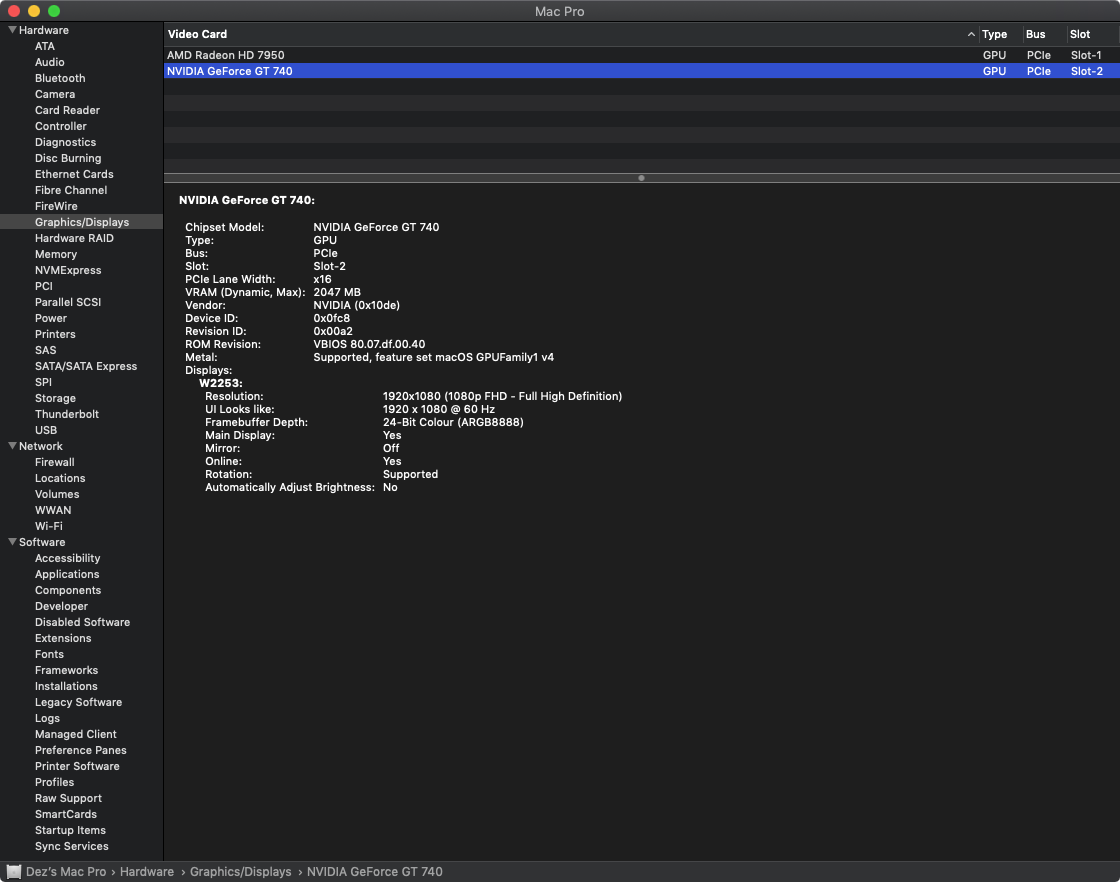1120x882 pixels.
Task: Click Graphics/Displays in the path bar
Action: [x=241, y=871]
